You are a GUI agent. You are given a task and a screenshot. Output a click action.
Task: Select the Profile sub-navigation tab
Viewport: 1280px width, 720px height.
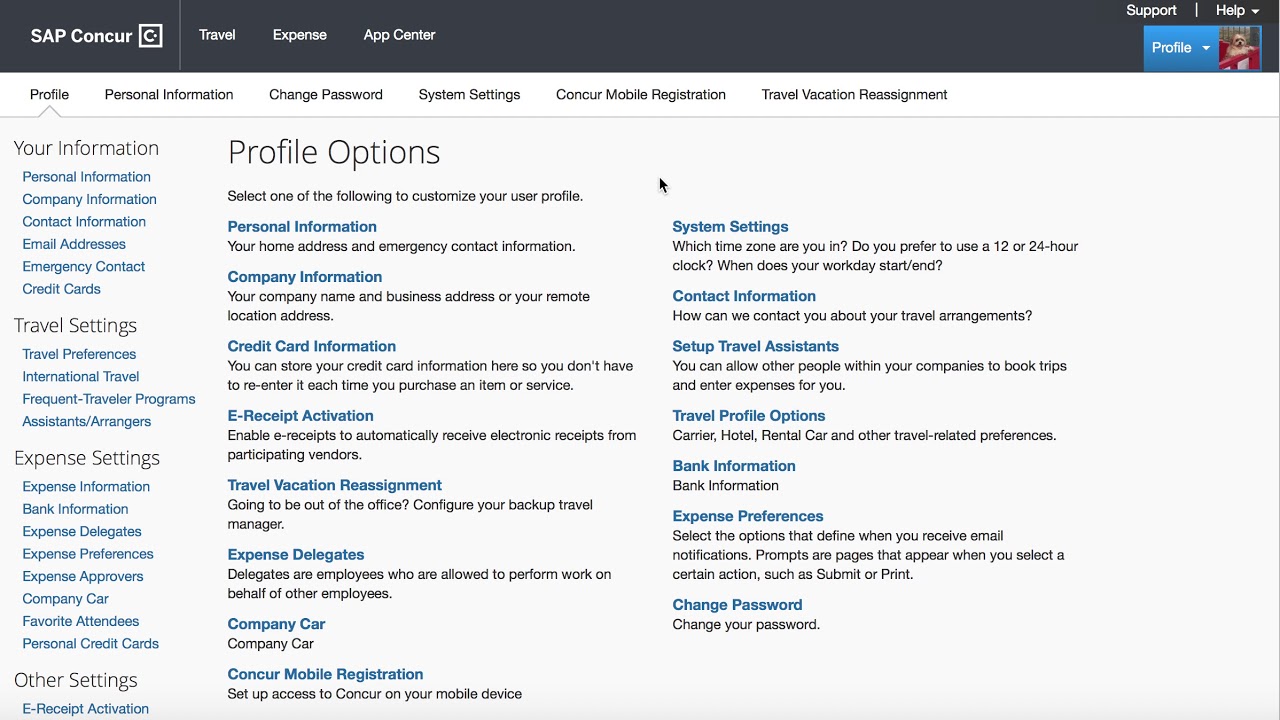(49, 95)
